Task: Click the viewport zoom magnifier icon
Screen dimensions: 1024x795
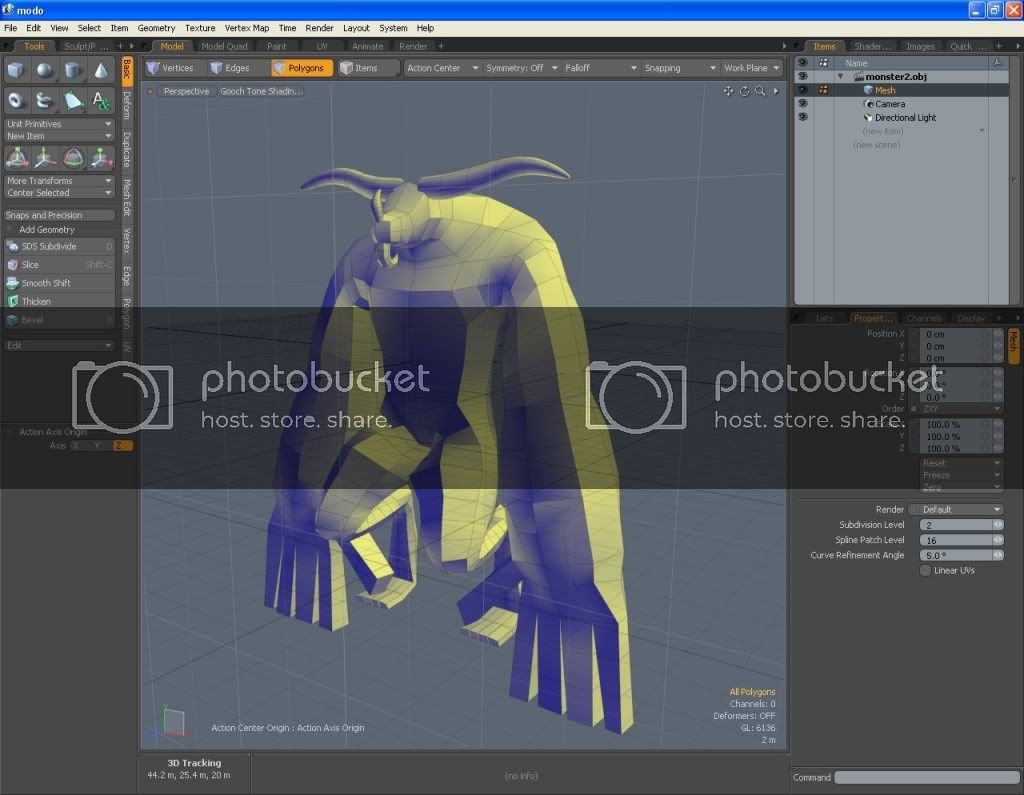Action: pos(760,91)
